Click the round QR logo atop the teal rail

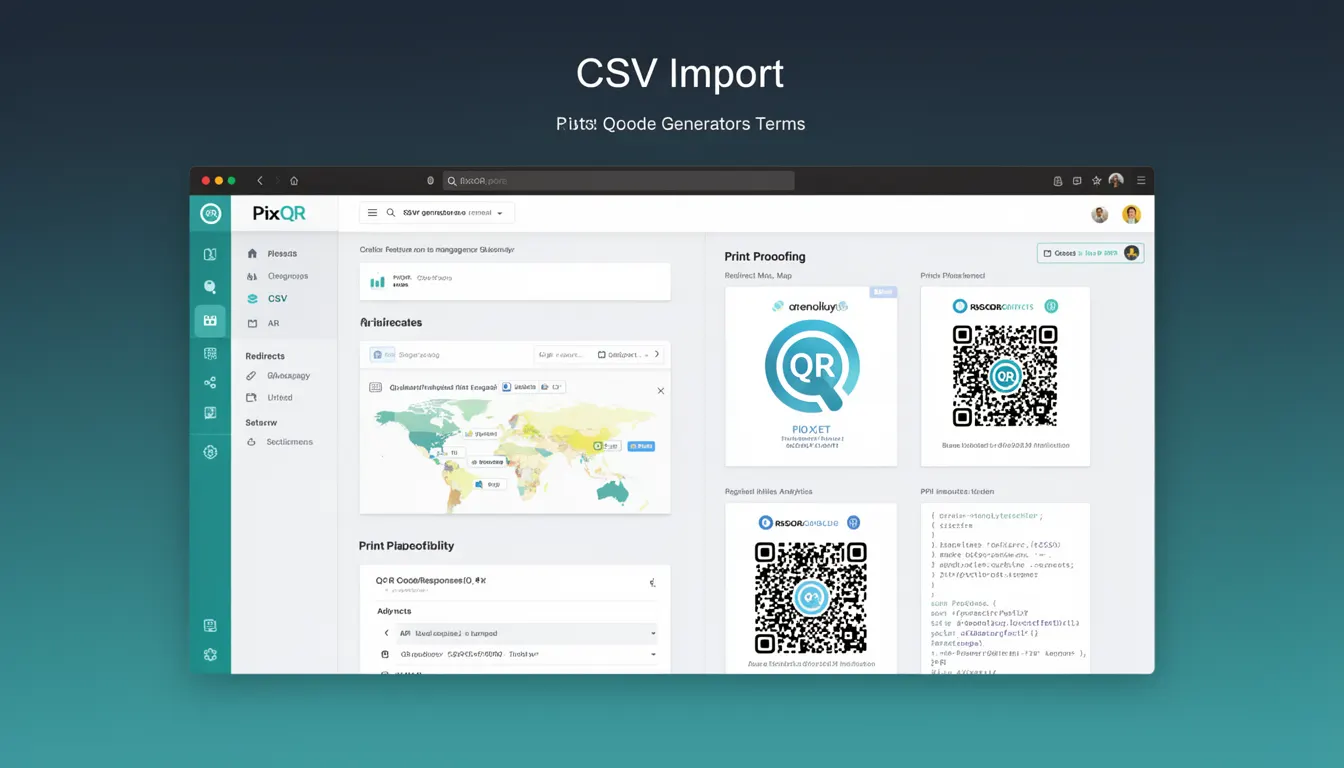pos(210,213)
